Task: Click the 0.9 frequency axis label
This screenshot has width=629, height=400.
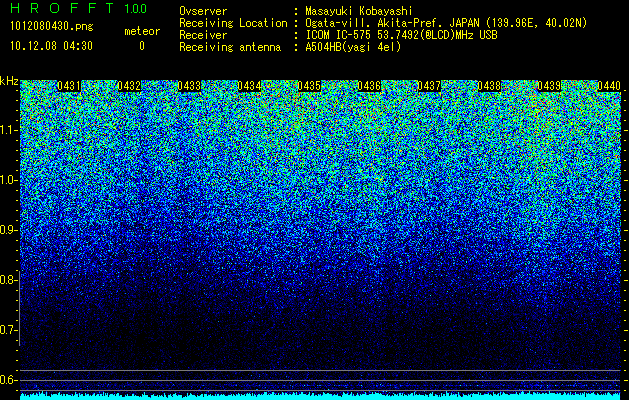Action: tap(9, 230)
